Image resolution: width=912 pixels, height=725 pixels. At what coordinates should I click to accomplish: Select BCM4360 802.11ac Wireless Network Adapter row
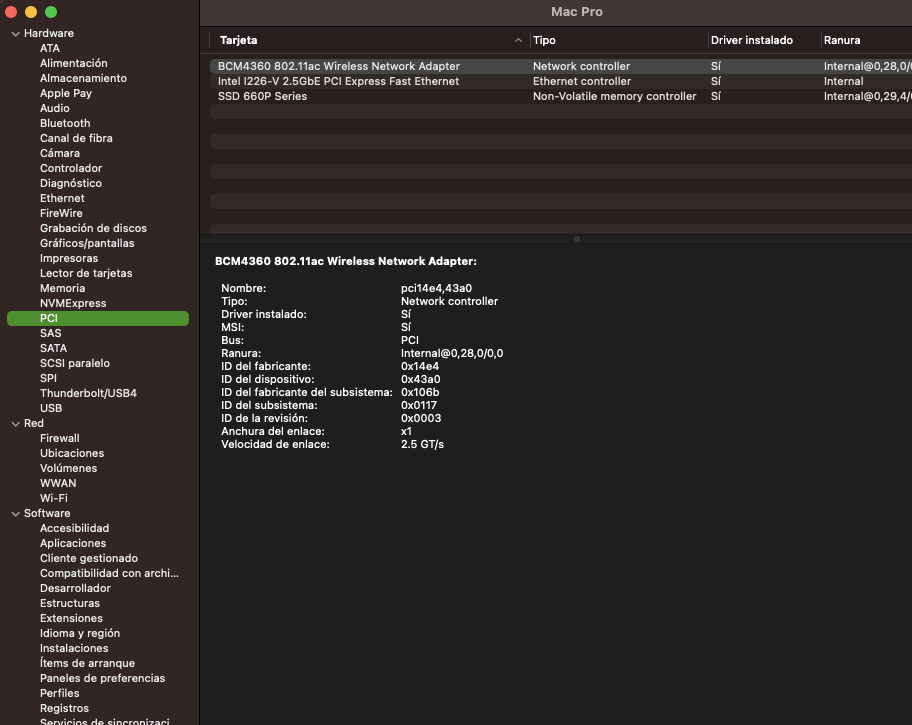(561, 66)
